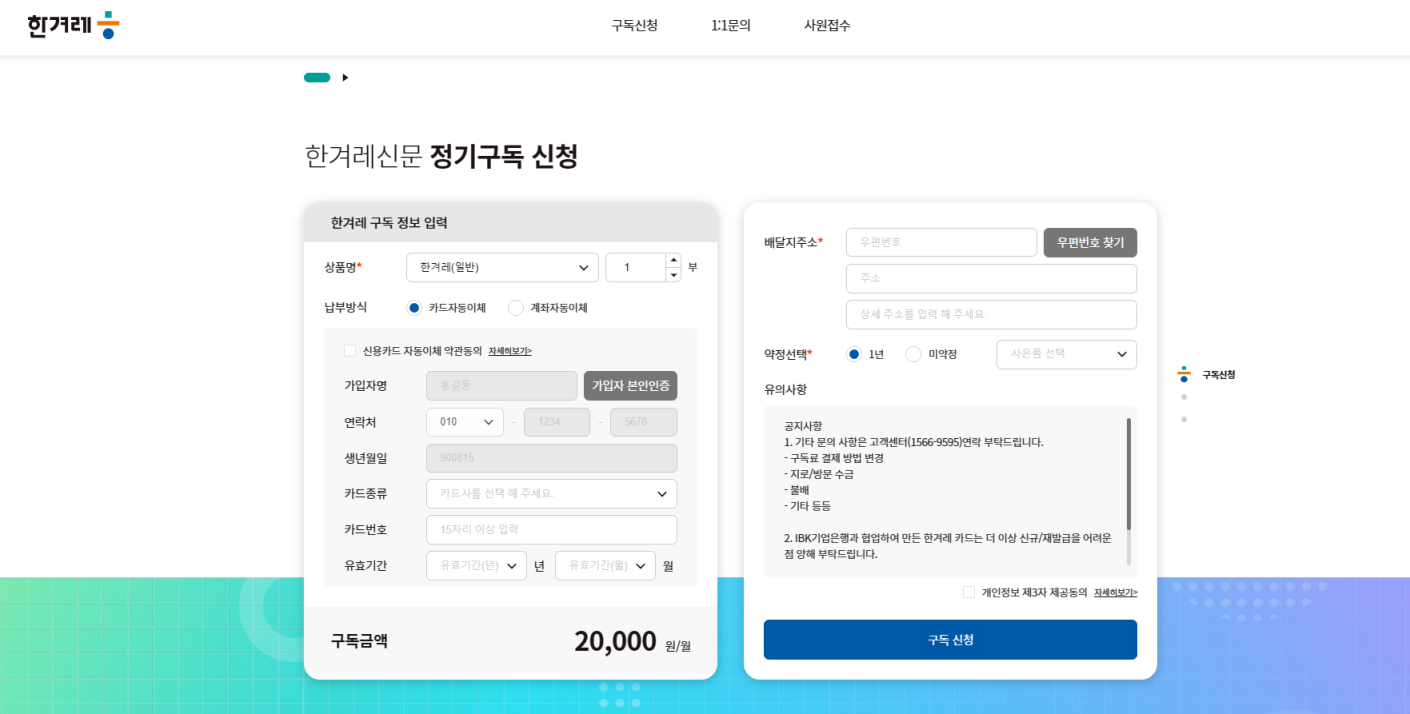Click the third side navigation dot
Viewport: 1410px width, 714px height.
[1184, 419]
